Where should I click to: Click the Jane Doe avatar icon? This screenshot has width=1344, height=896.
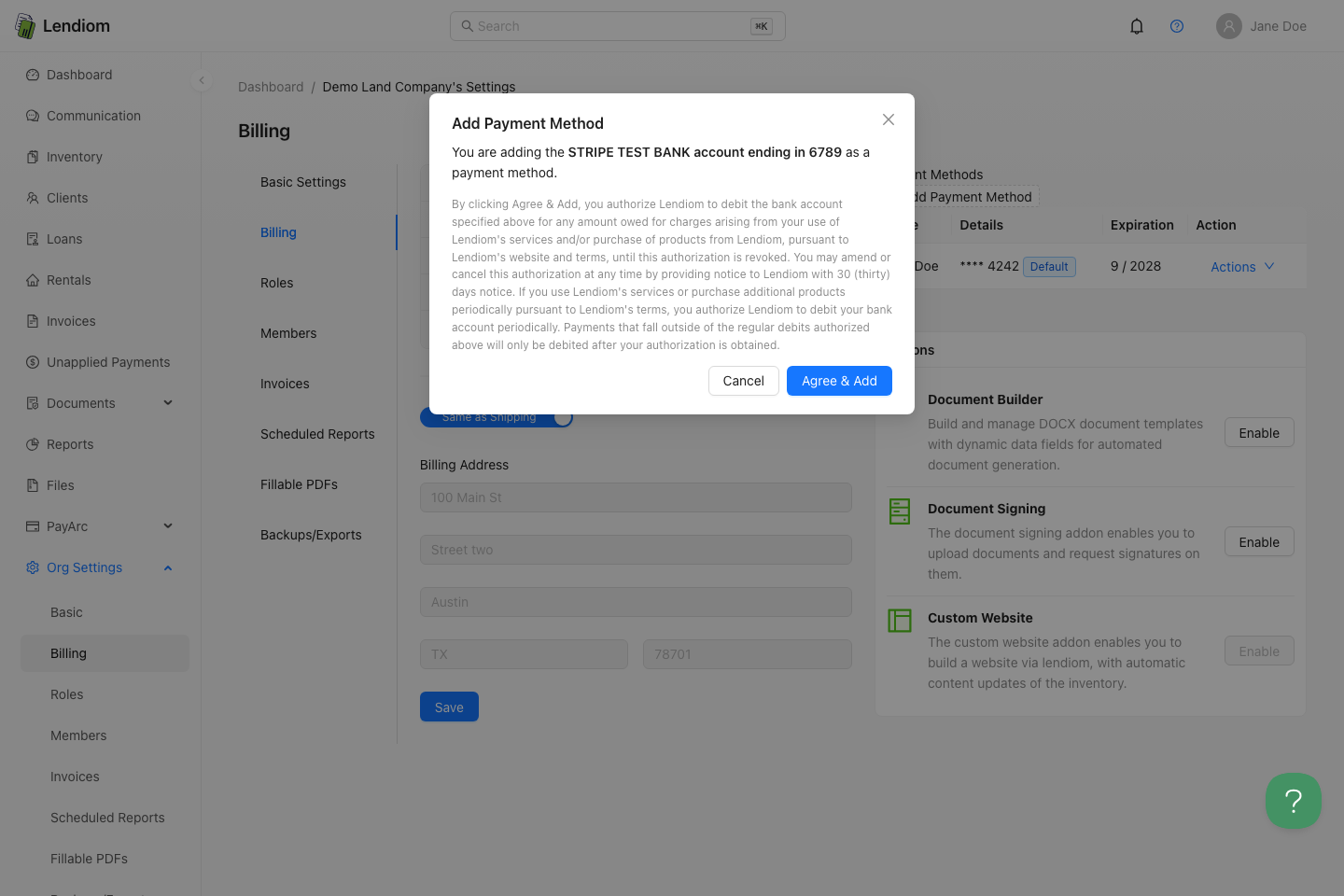click(x=1229, y=26)
